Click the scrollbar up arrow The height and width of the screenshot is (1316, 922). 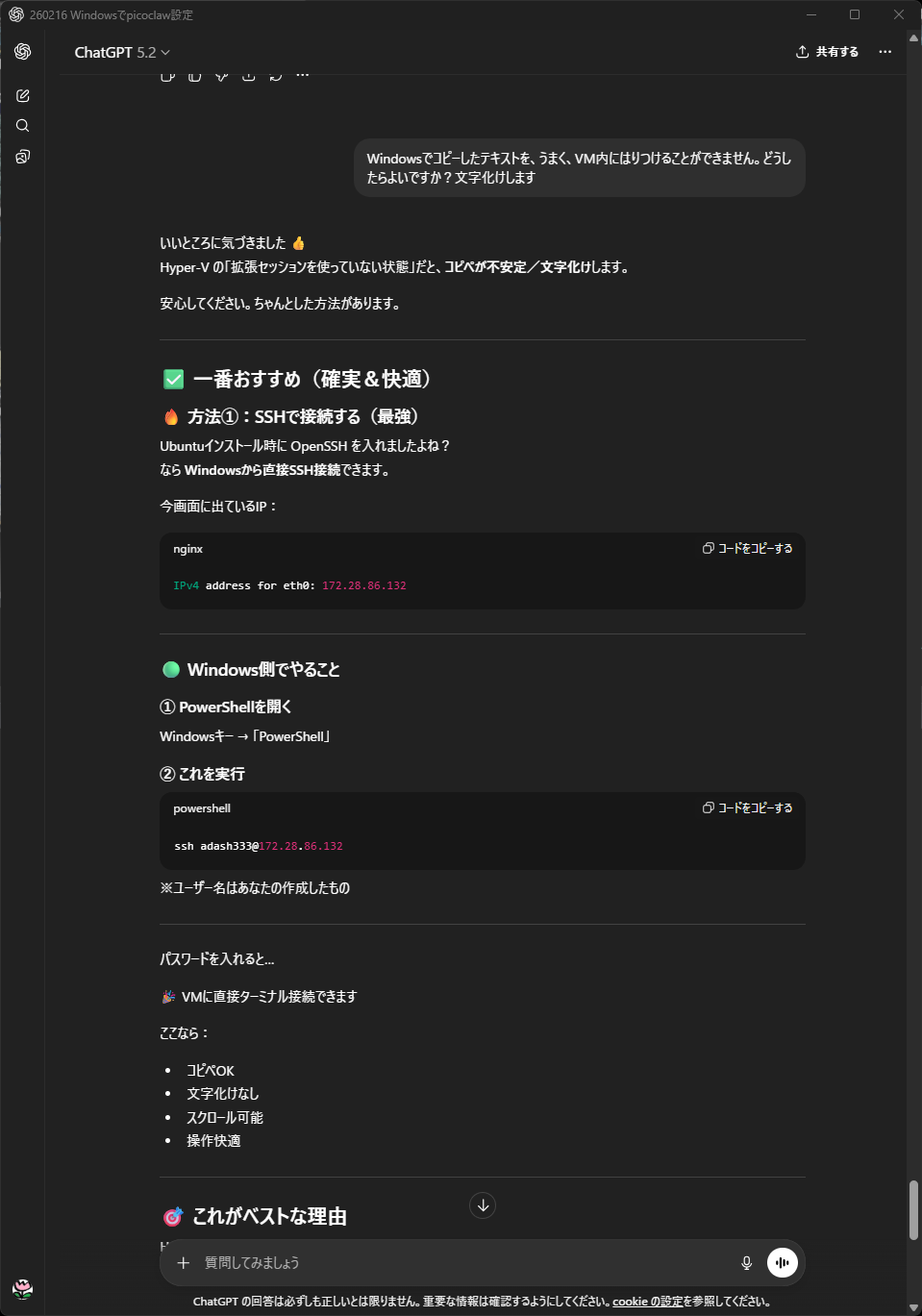point(913,38)
